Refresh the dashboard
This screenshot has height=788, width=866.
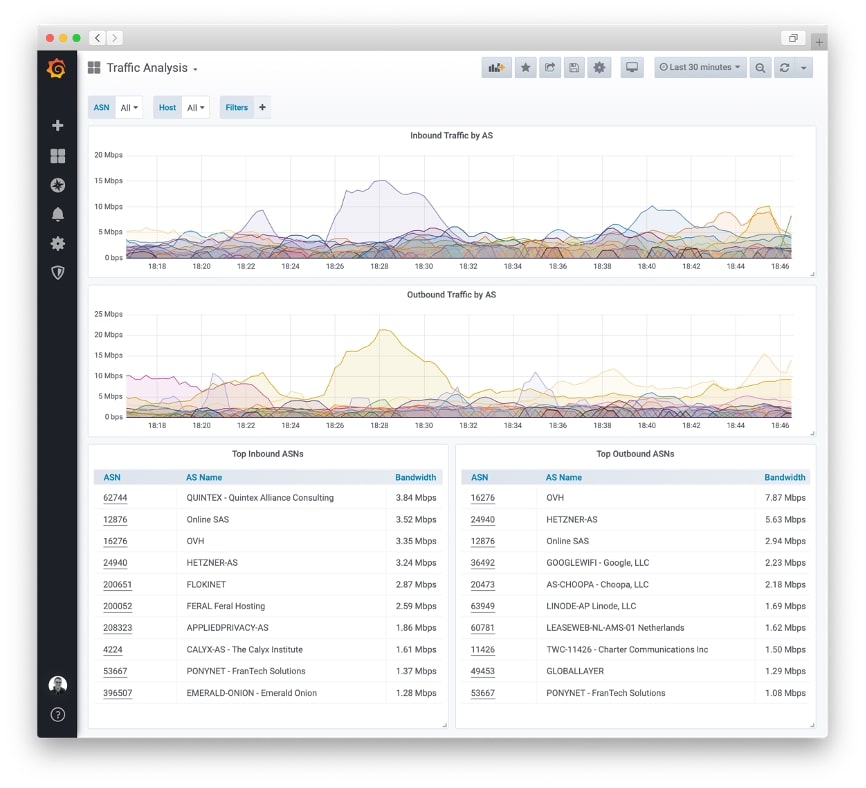click(784, 67)
